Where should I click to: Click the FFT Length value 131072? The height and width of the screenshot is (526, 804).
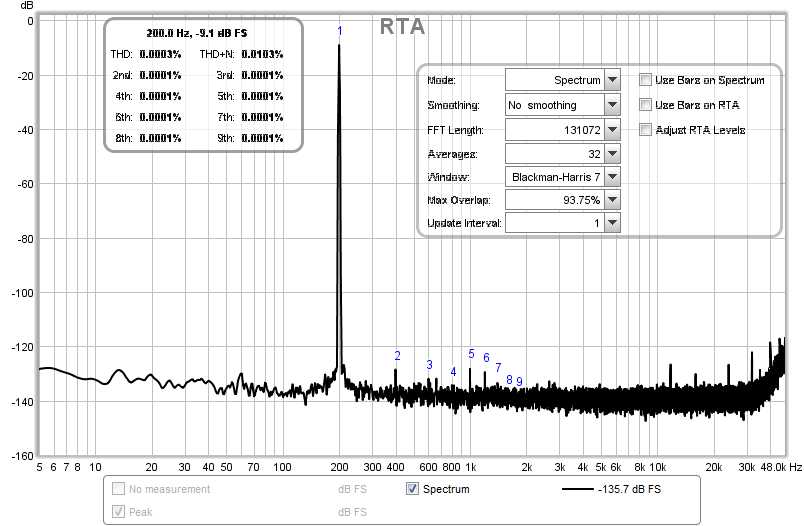pos(555,130)
